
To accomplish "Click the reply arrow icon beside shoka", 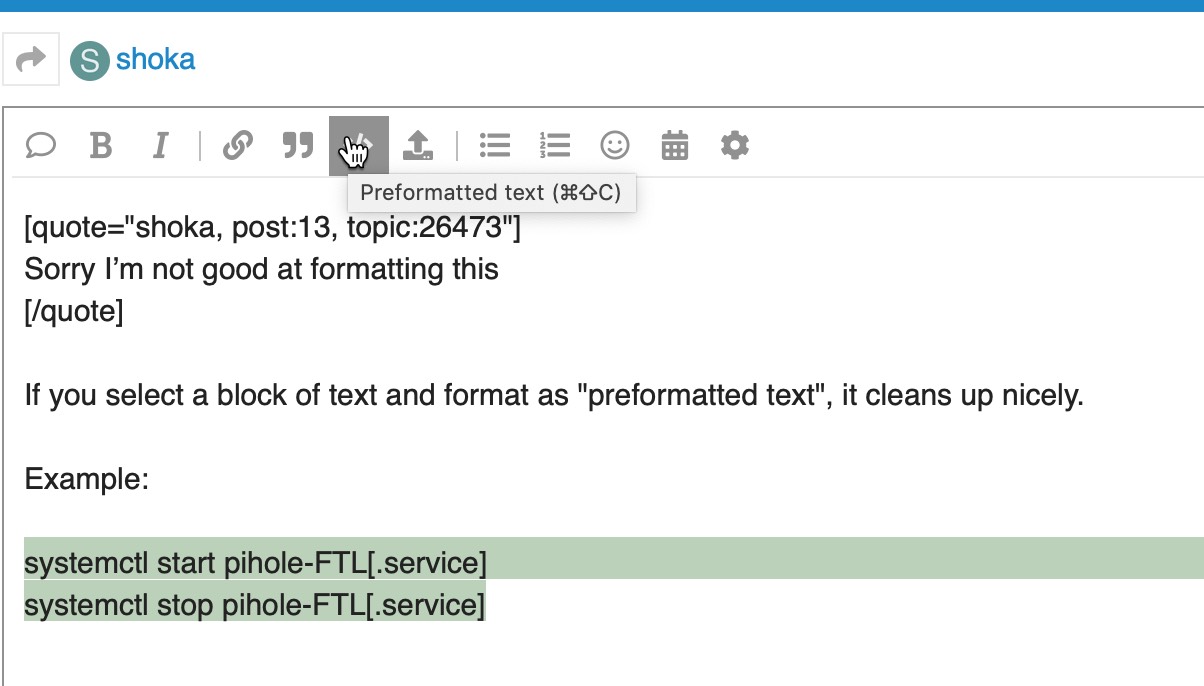I will pyautogui.click(x=32, y=60).
